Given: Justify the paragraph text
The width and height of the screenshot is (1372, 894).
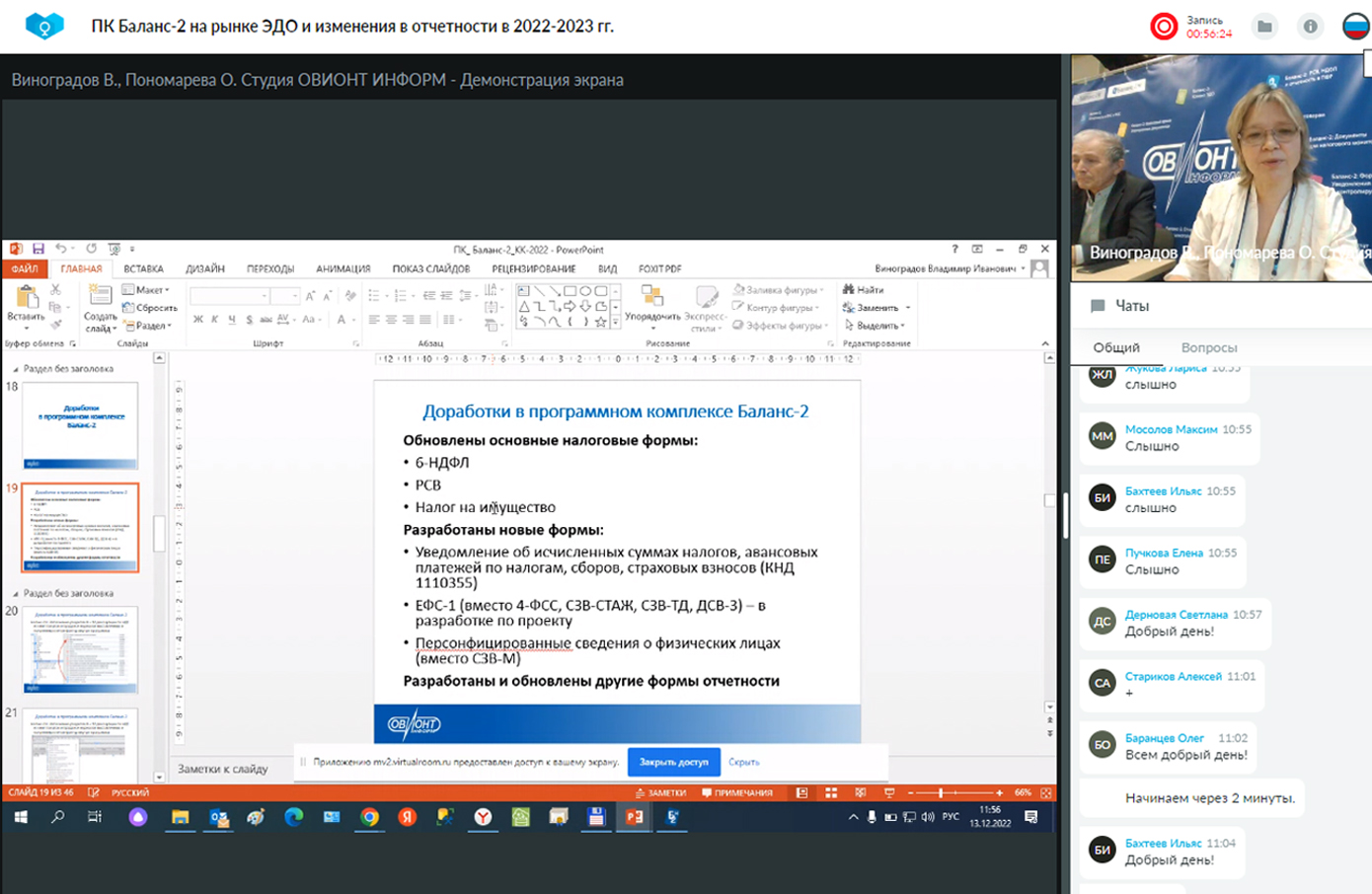Looking at the screenshot, I should [x=424, y=319].
